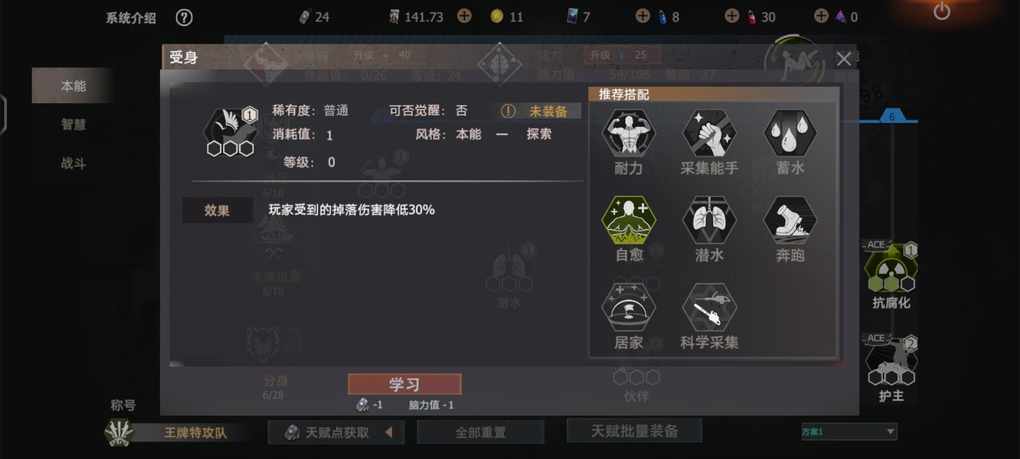This screenshot has width=1020, height=459.
Task: Open the 系统介绍 question mark help
Action: coord(184,18)
